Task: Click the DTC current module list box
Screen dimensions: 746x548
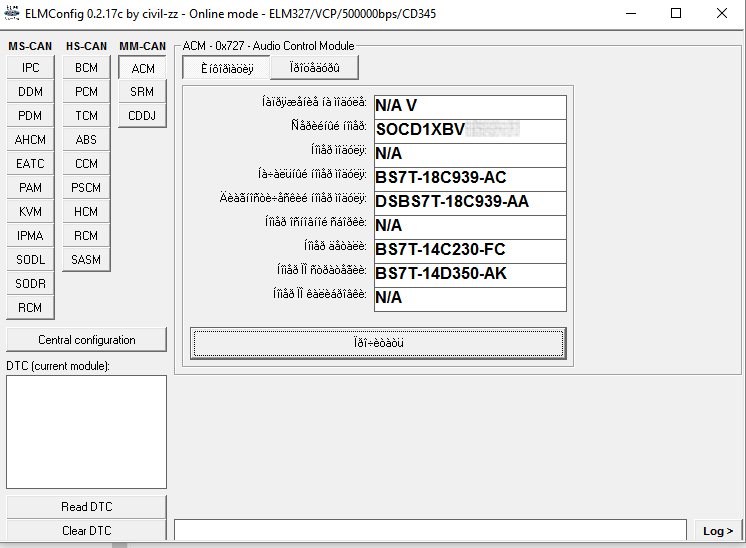Action: [x=86, y=432]
